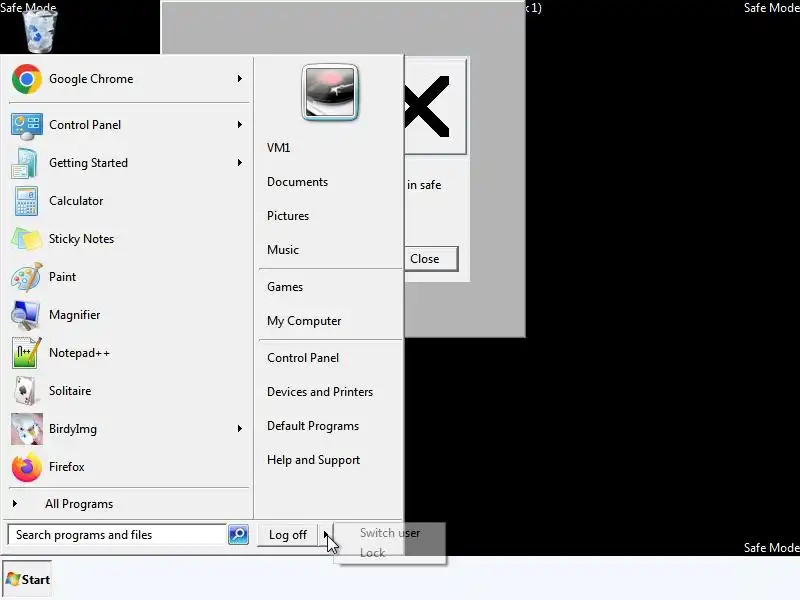Click the Solitaire label
Image resolution: width=800 pixels, height=600 pixels.
pos(70,391)
